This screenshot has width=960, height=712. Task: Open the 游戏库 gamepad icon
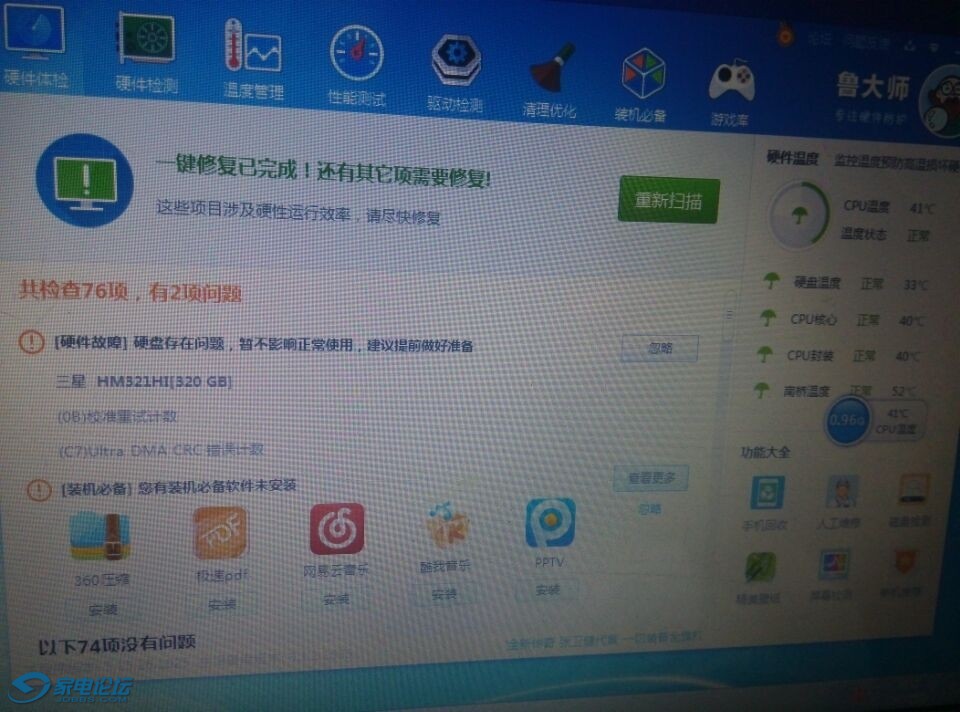tap(731, 87)
